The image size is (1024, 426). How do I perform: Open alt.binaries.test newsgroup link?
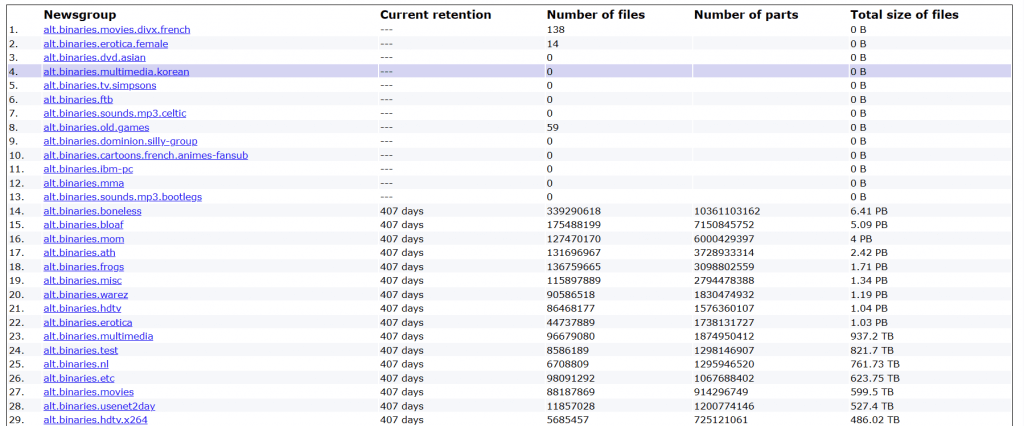(81, 350)
